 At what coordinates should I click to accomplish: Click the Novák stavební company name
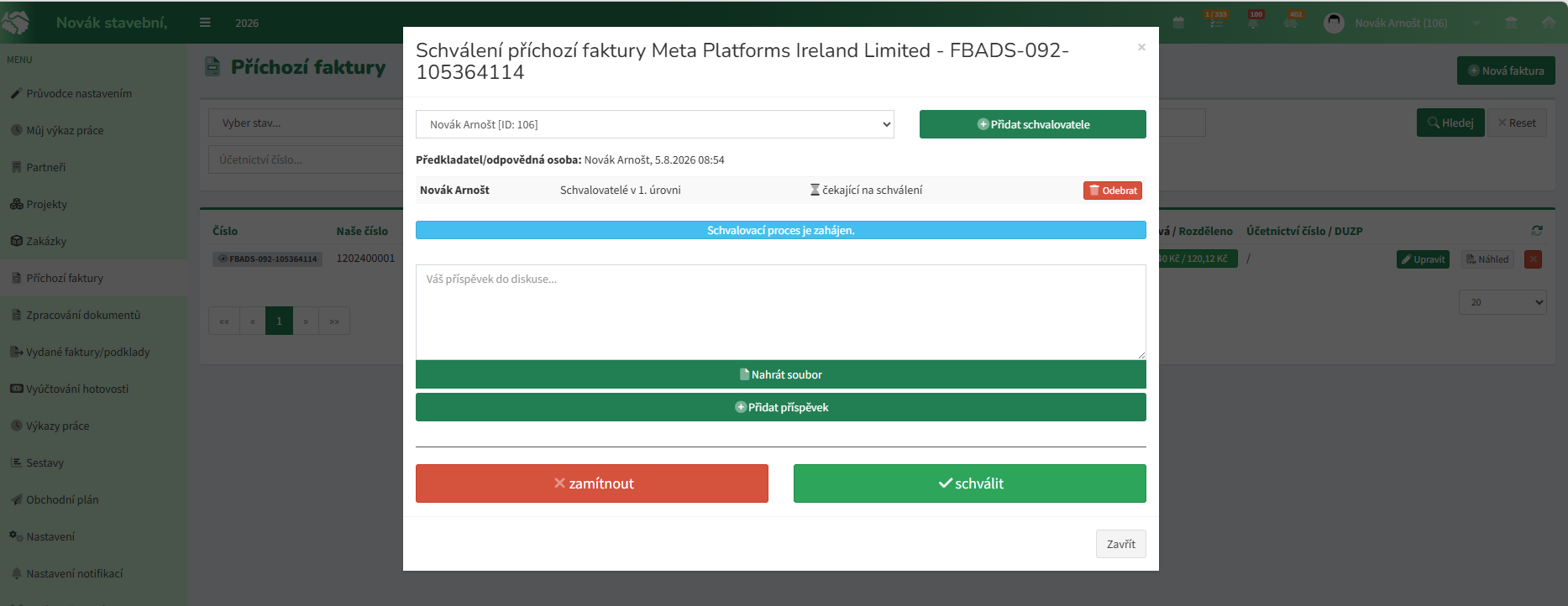pos(112,23)
